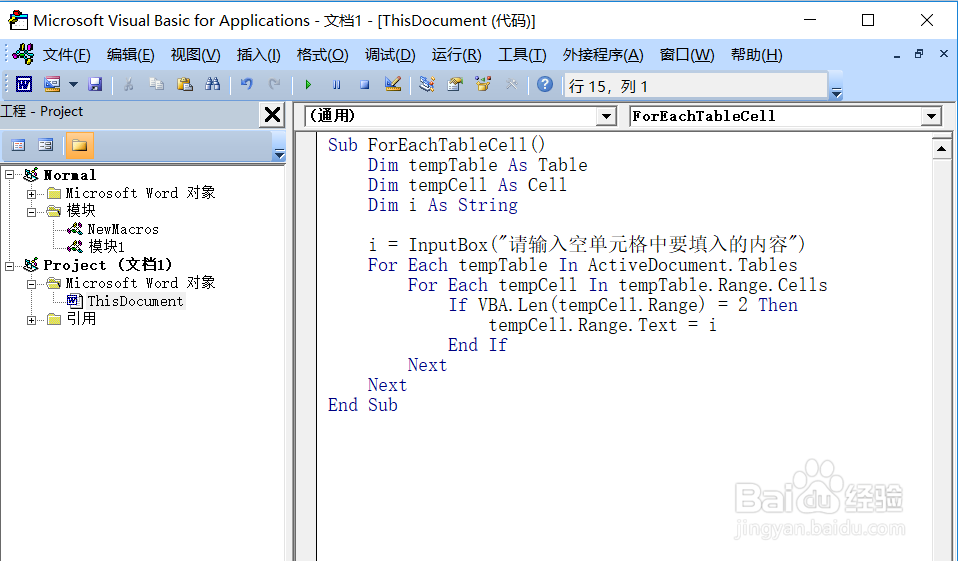Image resolution: width=958 pixels, height=561 pixels.
Task: Expand the 引用 folder
Action: [31, 320]
